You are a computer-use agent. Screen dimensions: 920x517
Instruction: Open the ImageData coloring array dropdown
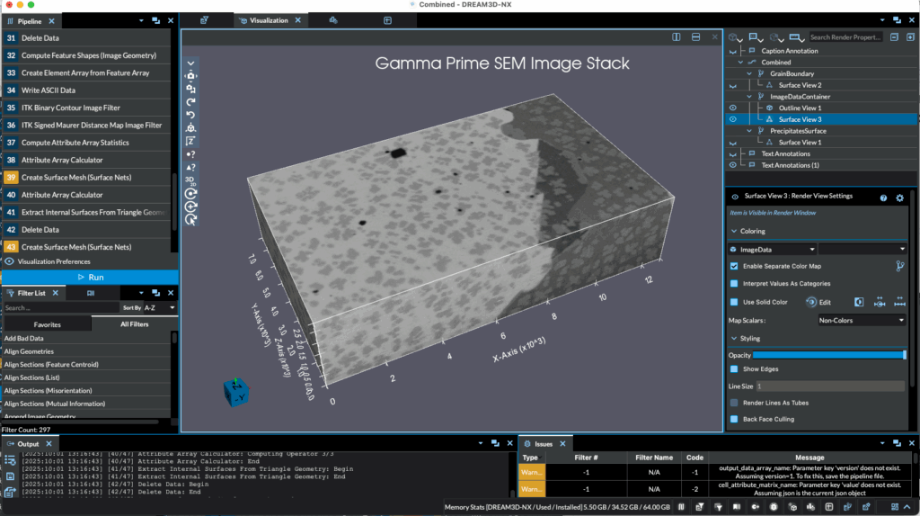[773, 249]
